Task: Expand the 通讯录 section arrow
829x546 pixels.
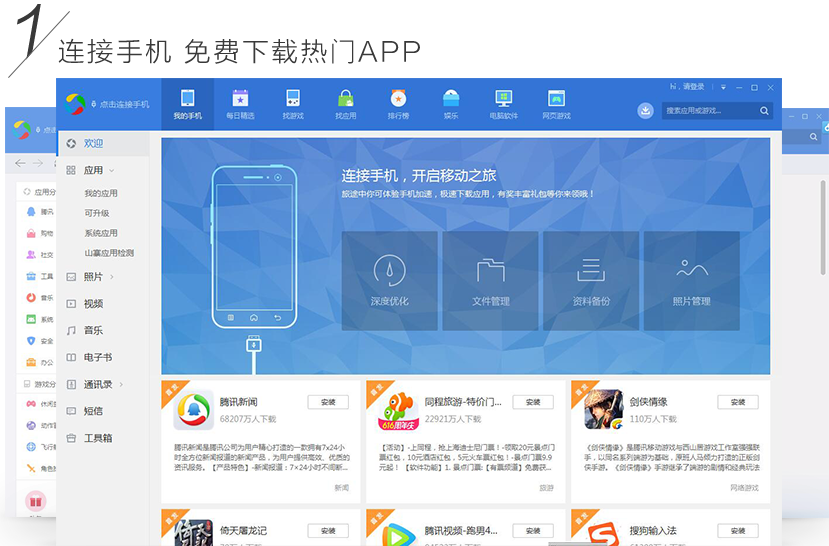Action: [121, 384]
